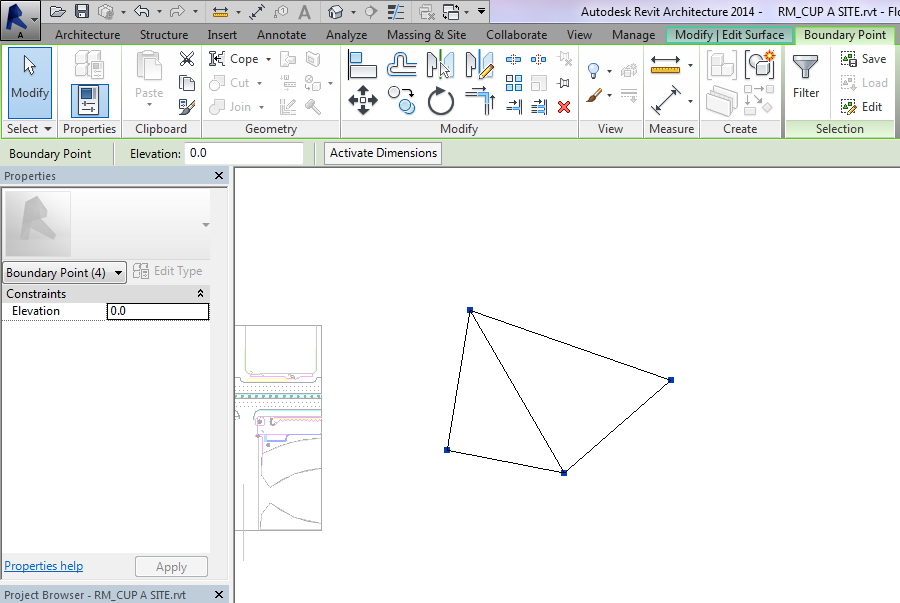Select the Move tool in Modify panel
The image size is (900, 603).
click(362, 100)
